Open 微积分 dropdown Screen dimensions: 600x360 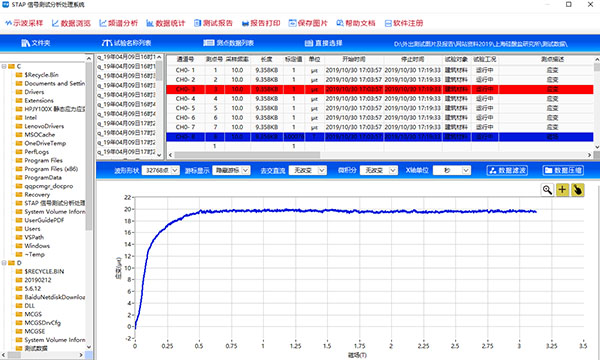click(x=379, y=170)
